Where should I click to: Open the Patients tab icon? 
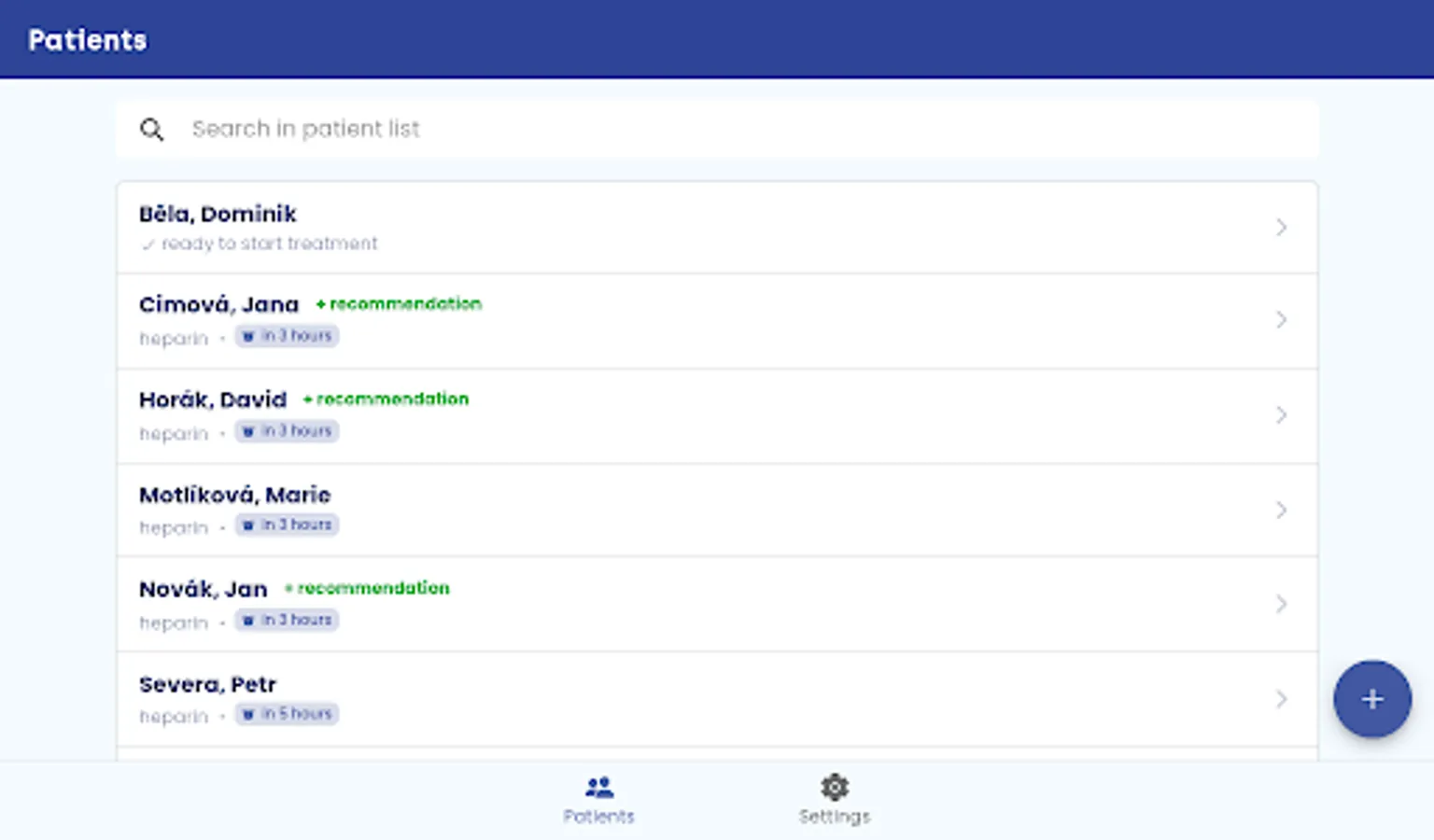coord(599,788)
